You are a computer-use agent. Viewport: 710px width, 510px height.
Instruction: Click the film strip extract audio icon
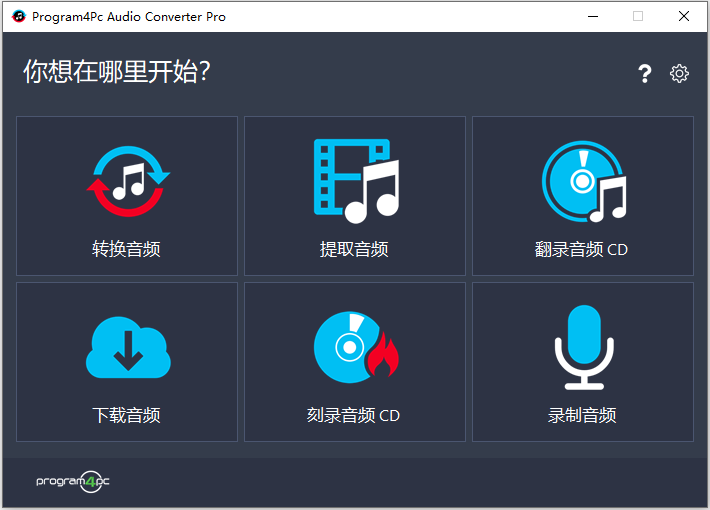click(x=355, y=181)
